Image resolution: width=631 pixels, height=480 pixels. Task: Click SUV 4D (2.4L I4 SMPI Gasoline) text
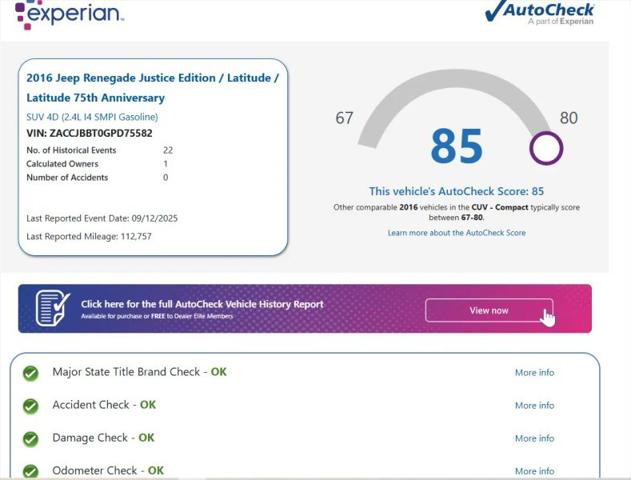pos(92,117)
